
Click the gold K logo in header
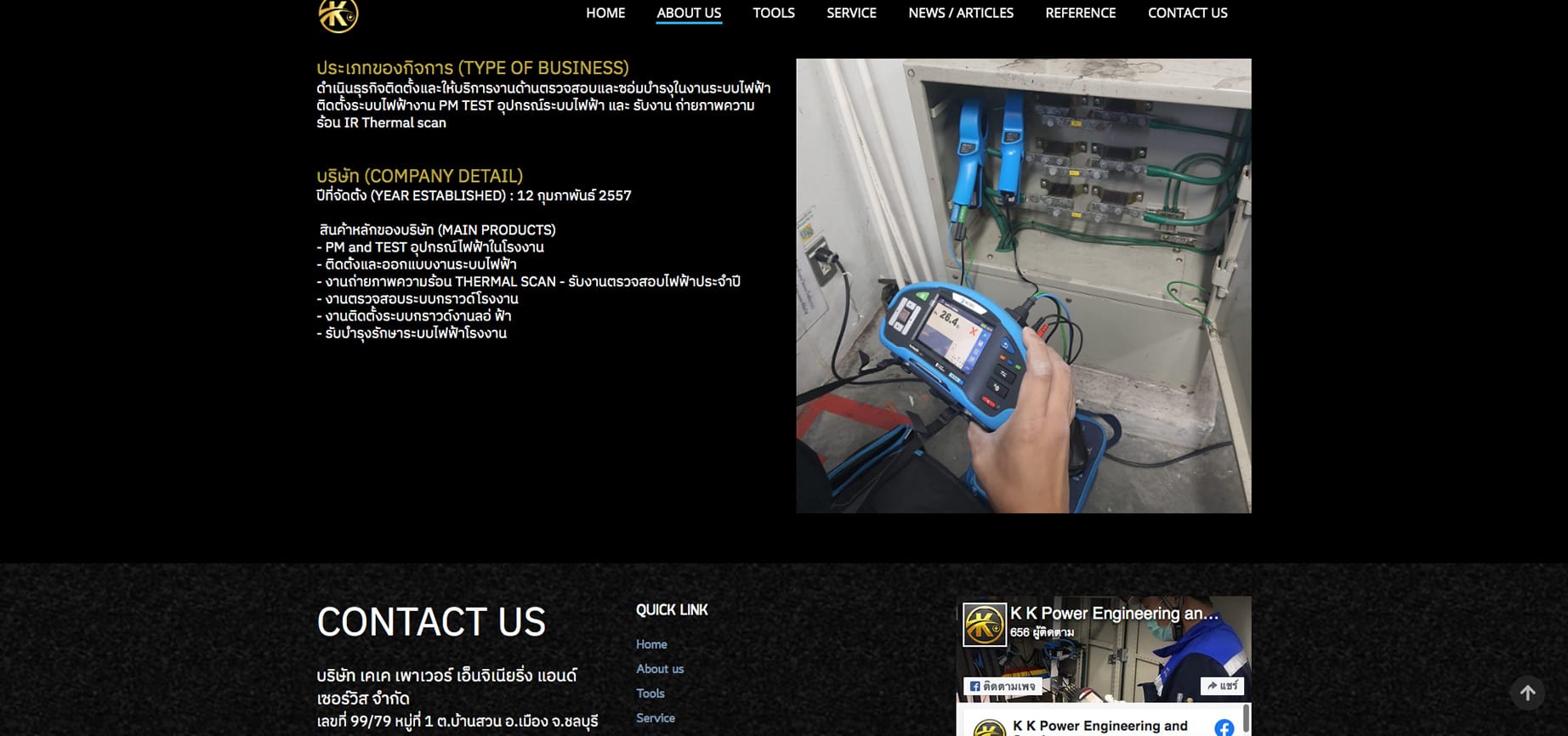coord(338,14)
